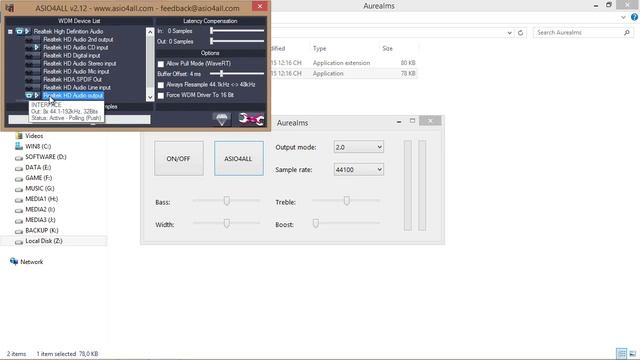The width and height of the screenshot is (640, 360).
Task: Click the wrench advanced settings icon
Action: click(x=251, y=119)
